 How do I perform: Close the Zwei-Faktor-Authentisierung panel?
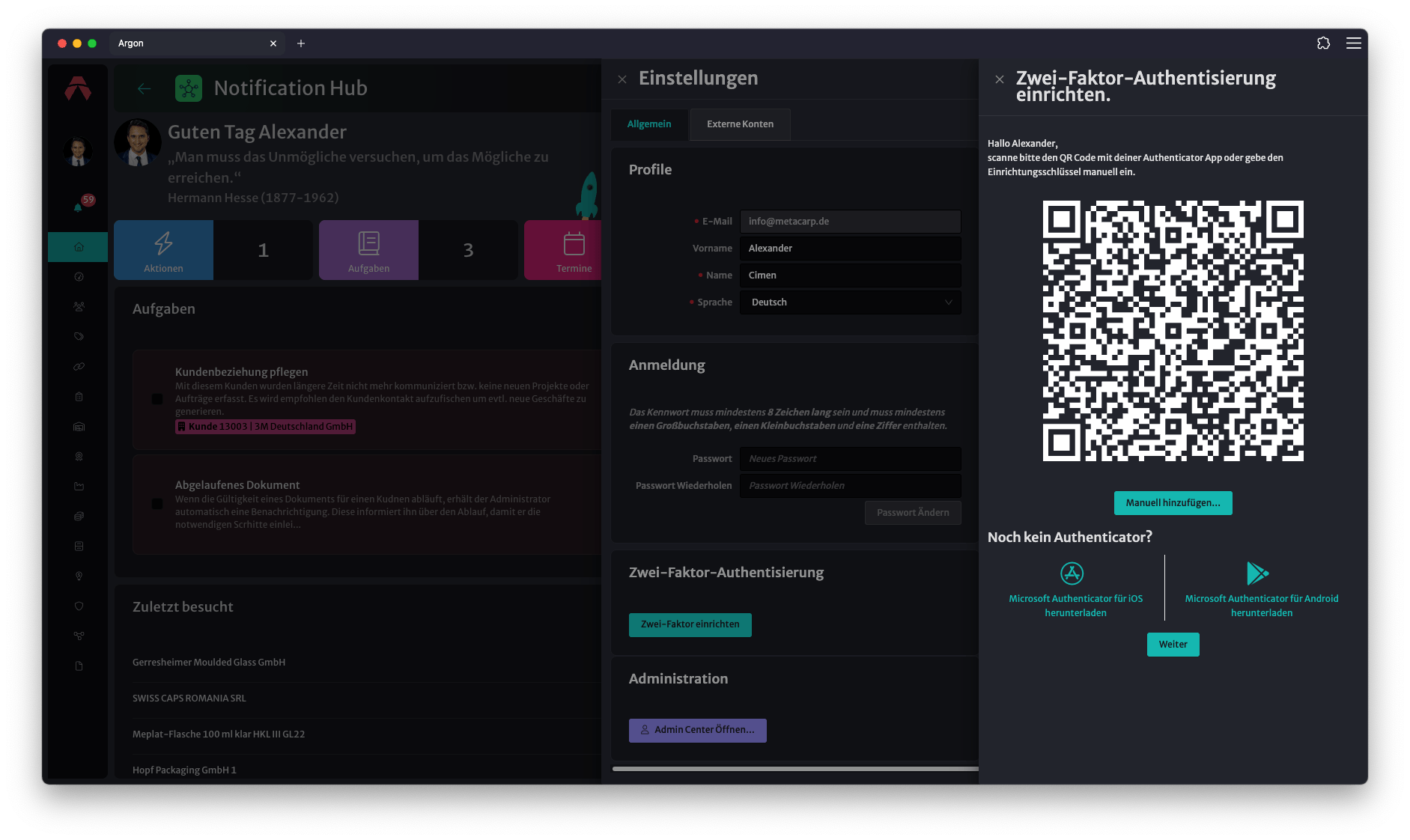[x=1000, y=79]
